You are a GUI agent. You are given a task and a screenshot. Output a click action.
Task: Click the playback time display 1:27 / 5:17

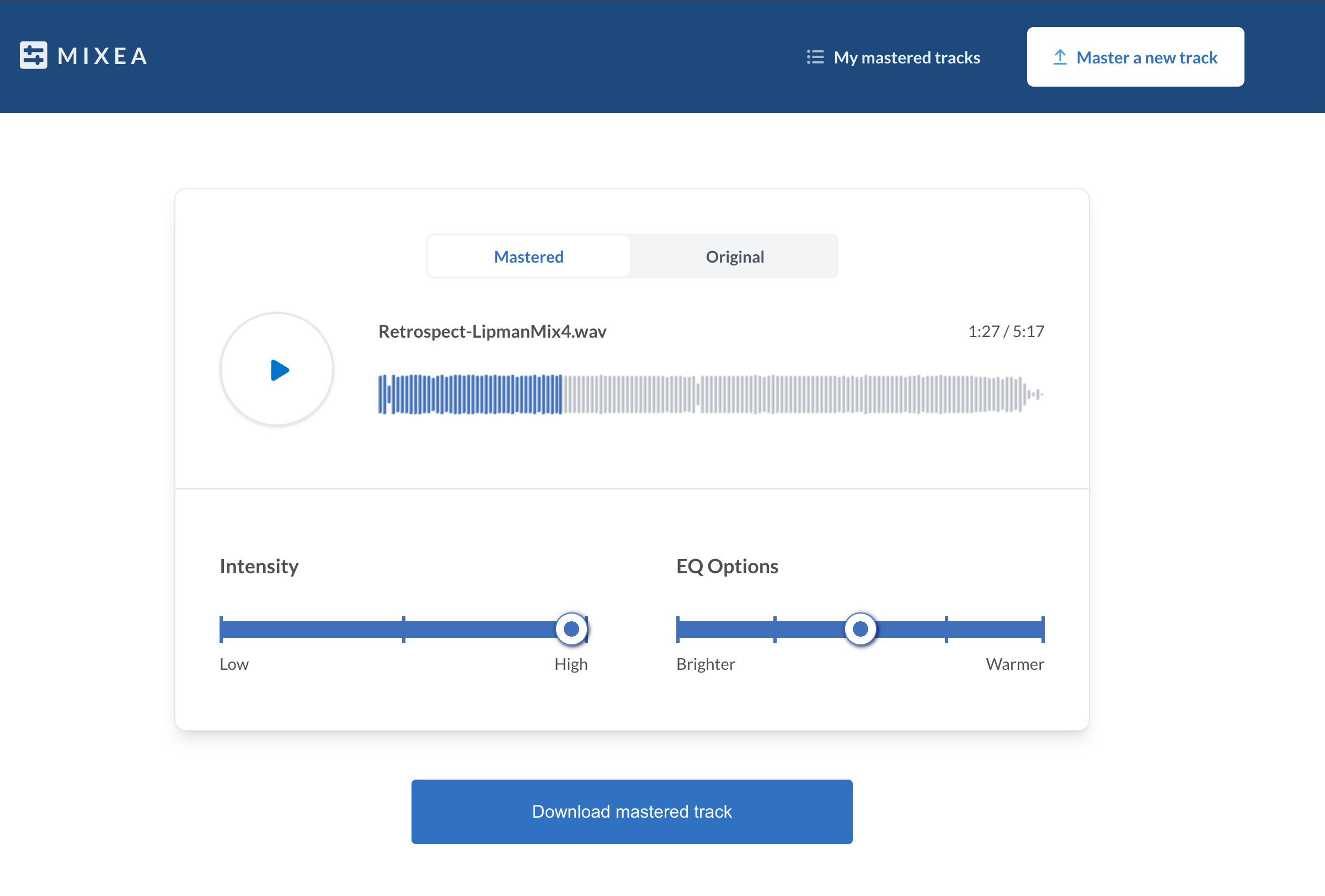point(1006,331)
